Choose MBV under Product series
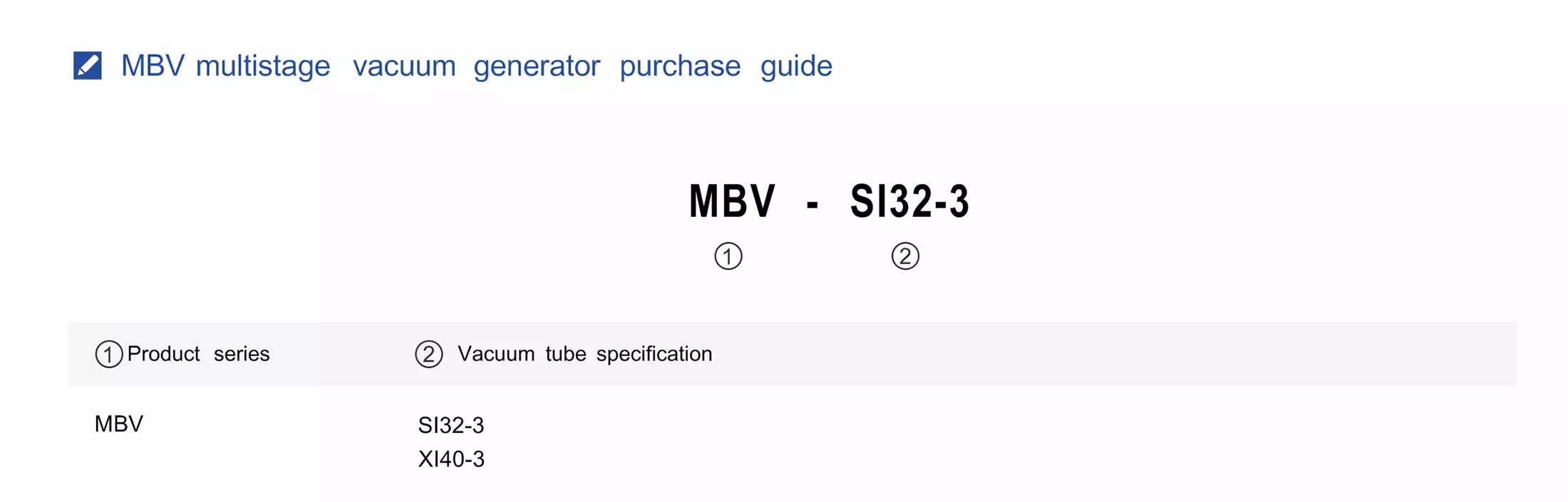The width and height of the screenshot is (1568, 502). (119, 424)
